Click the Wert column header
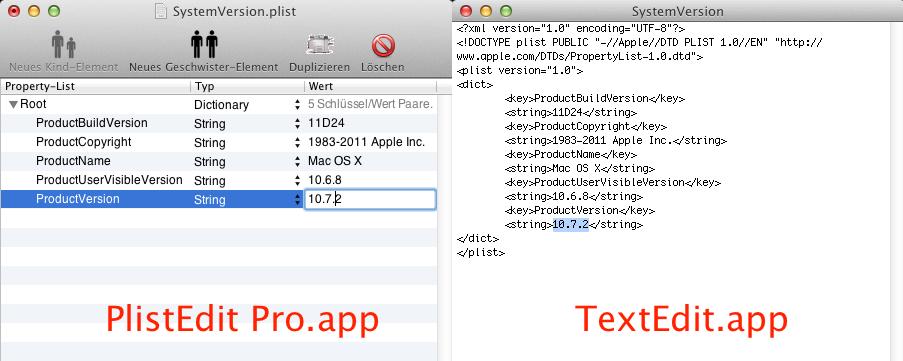 tap(370, 86)
